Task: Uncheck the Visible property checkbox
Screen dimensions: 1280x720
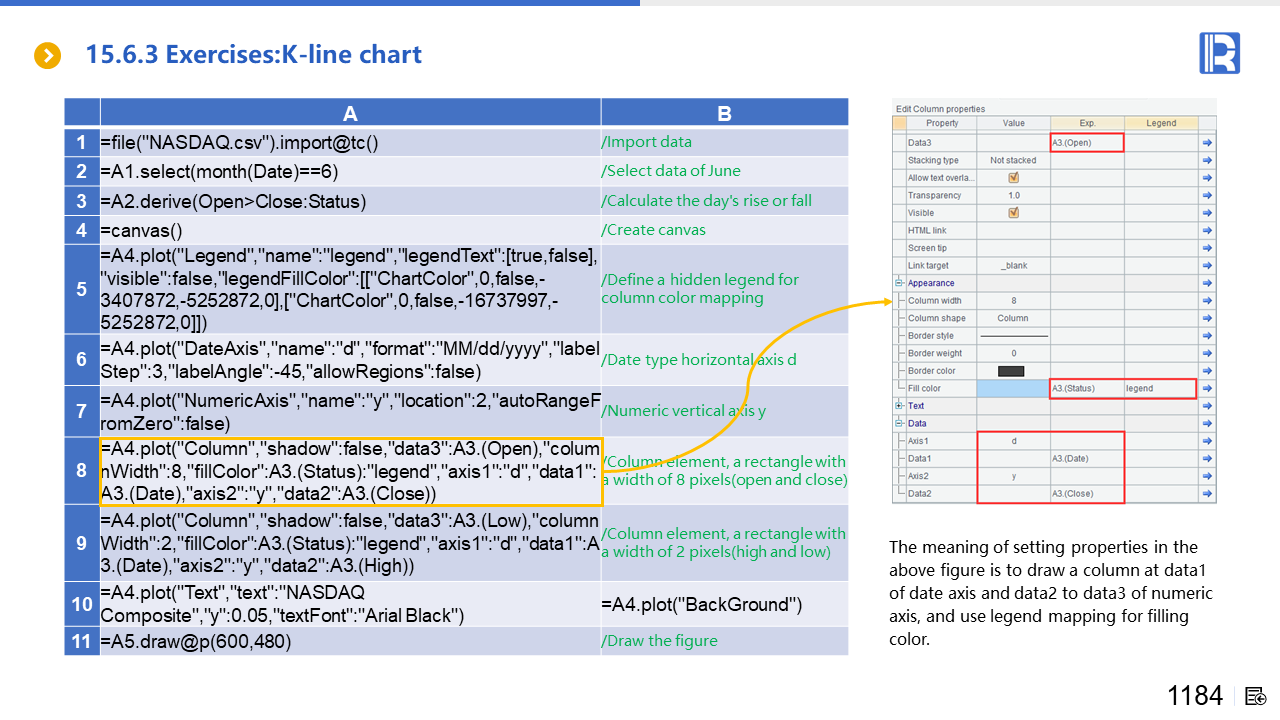Action: (1013, 213)
